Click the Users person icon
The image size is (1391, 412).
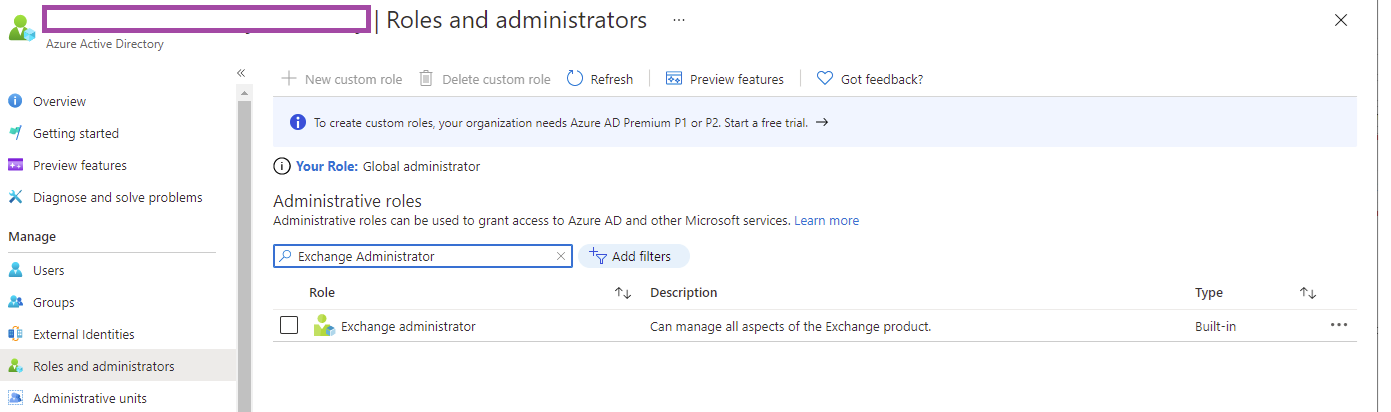click(15, 270)
